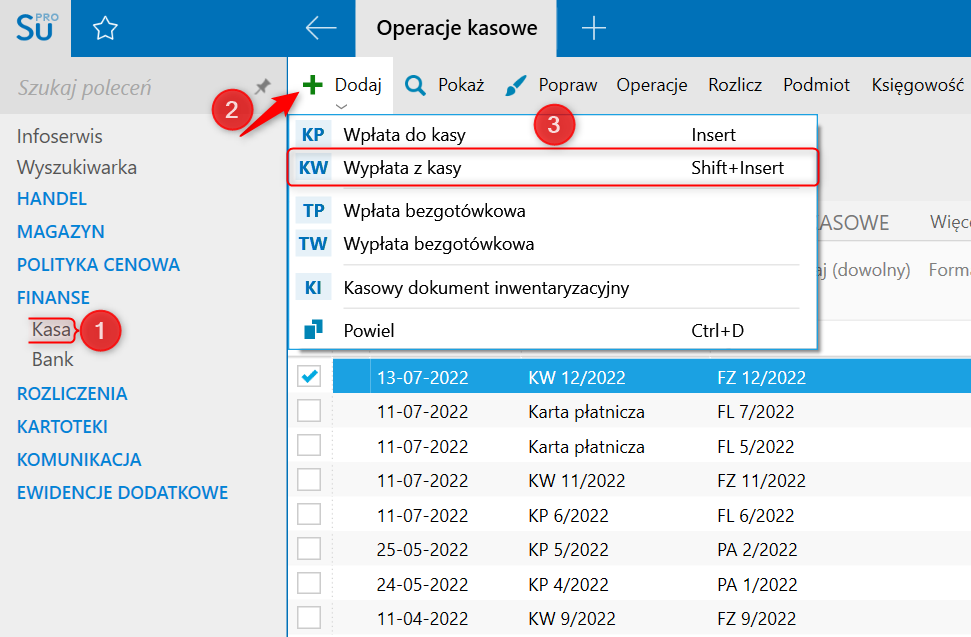The height and width of the screenshot is (637, 971).
Task: Click the Subiekt Pro logo
Action: click(35, 27)
